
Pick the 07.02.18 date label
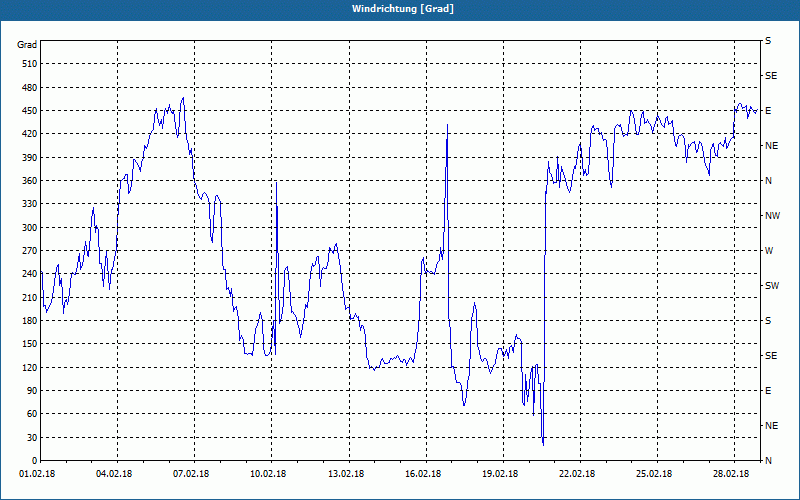point(191,474)
